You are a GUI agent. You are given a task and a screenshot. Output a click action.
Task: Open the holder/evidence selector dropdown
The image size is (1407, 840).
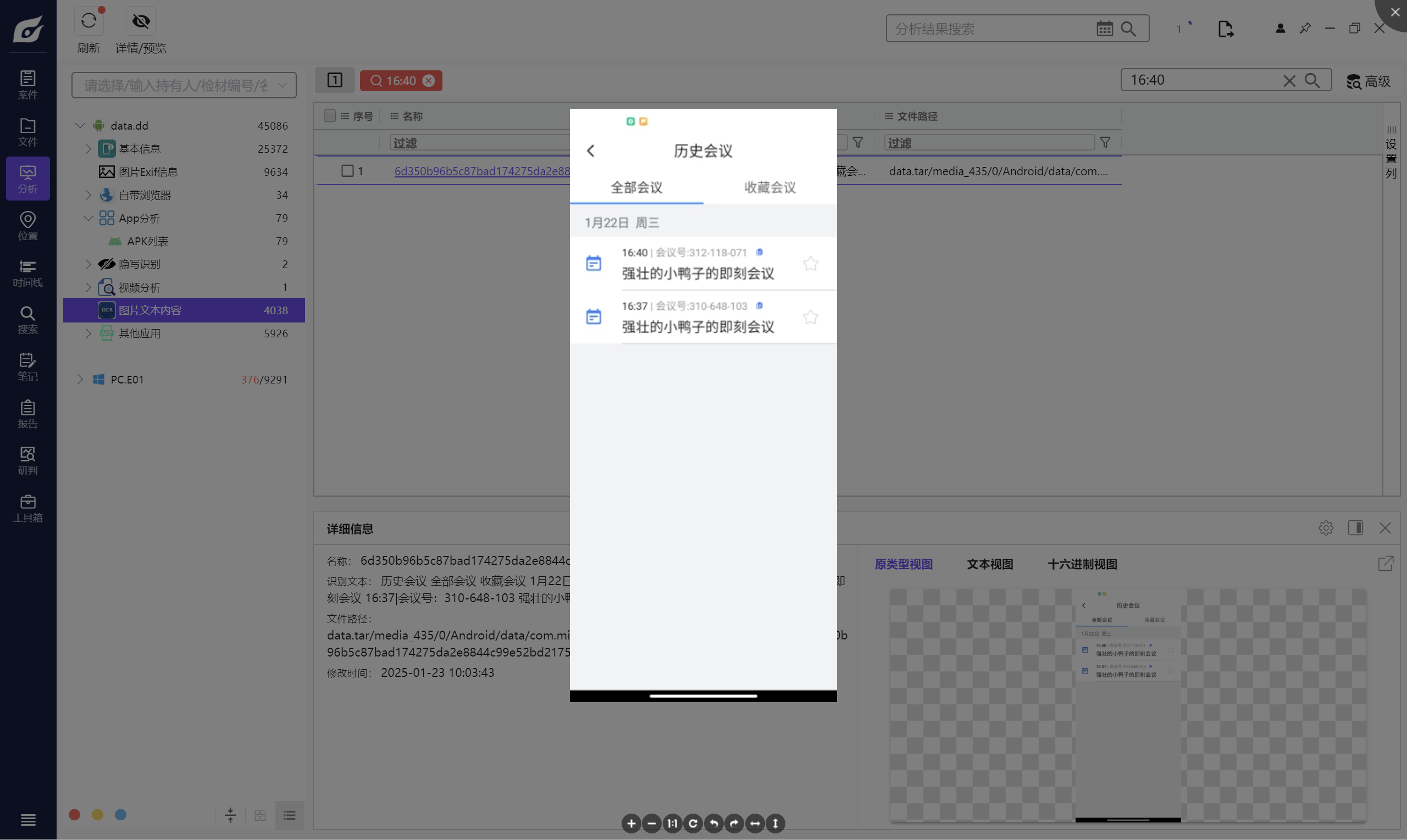184,85
